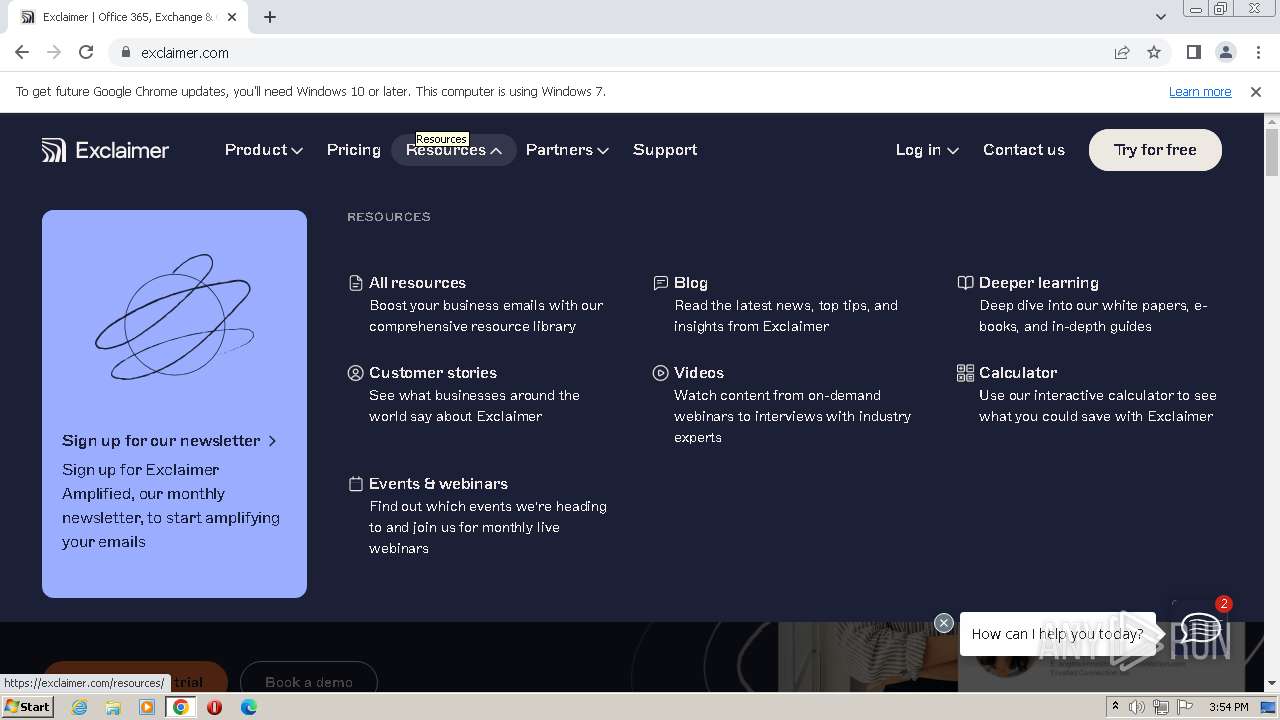View site information padlock icon

126,52
